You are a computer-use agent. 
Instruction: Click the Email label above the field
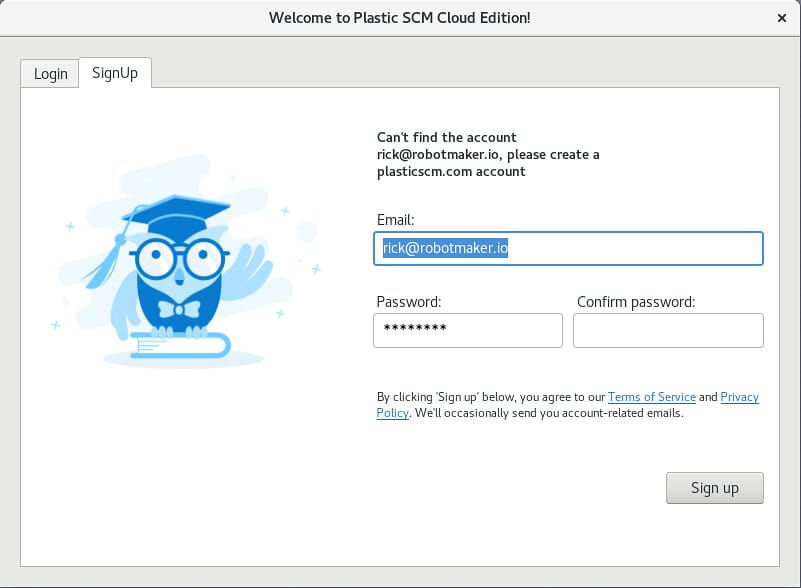[392, 219]
